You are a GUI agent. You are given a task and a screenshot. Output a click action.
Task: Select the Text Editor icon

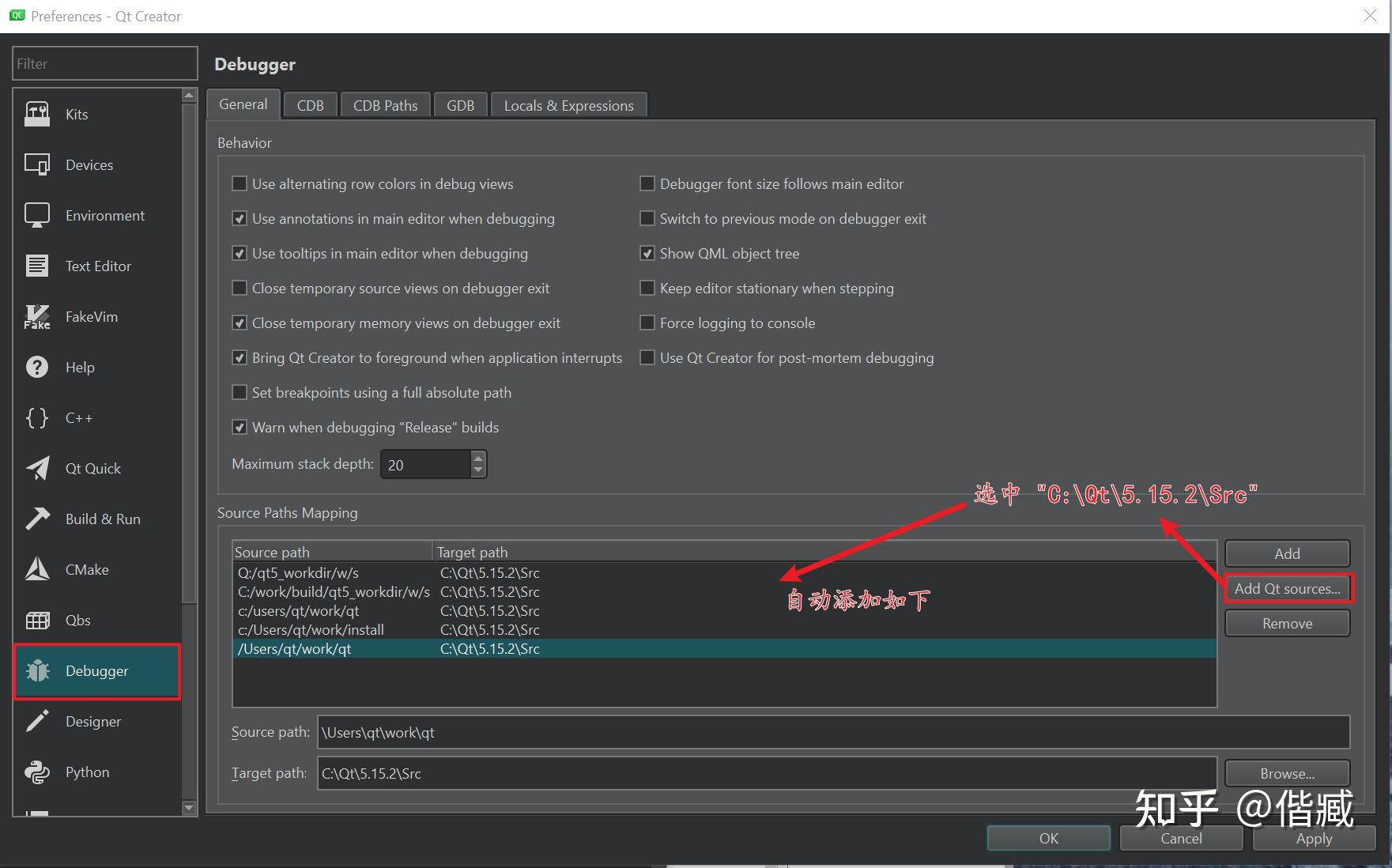(37, 266)
